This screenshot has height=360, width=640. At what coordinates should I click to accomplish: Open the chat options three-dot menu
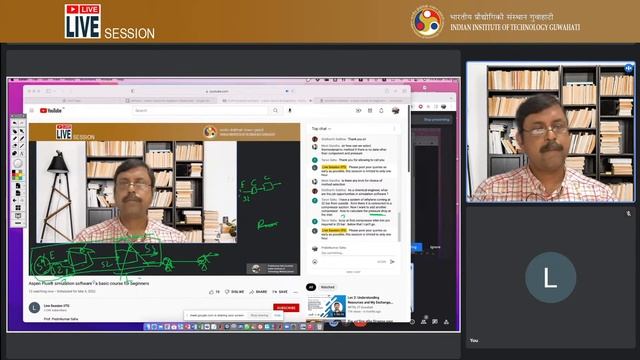click(394, 129)
